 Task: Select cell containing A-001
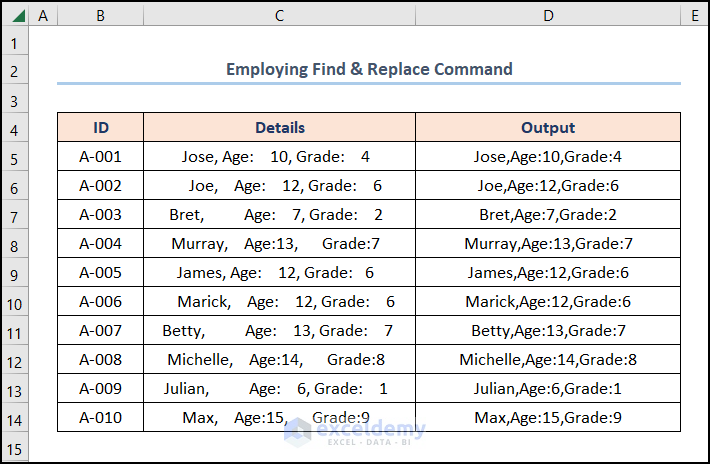(x=101, y=157)
